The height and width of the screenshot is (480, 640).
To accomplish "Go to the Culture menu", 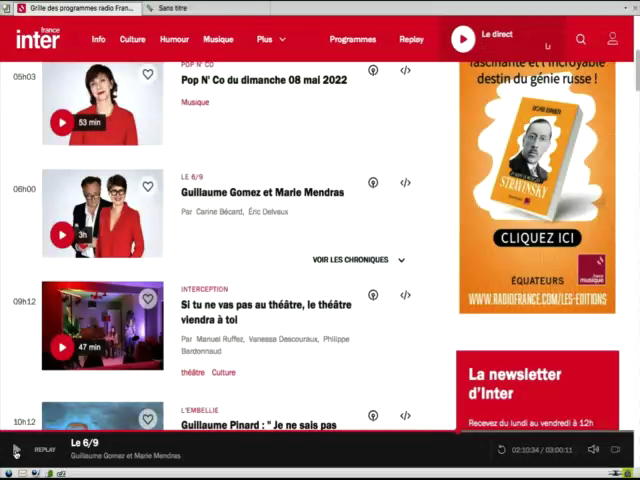I will coord(133,40).
